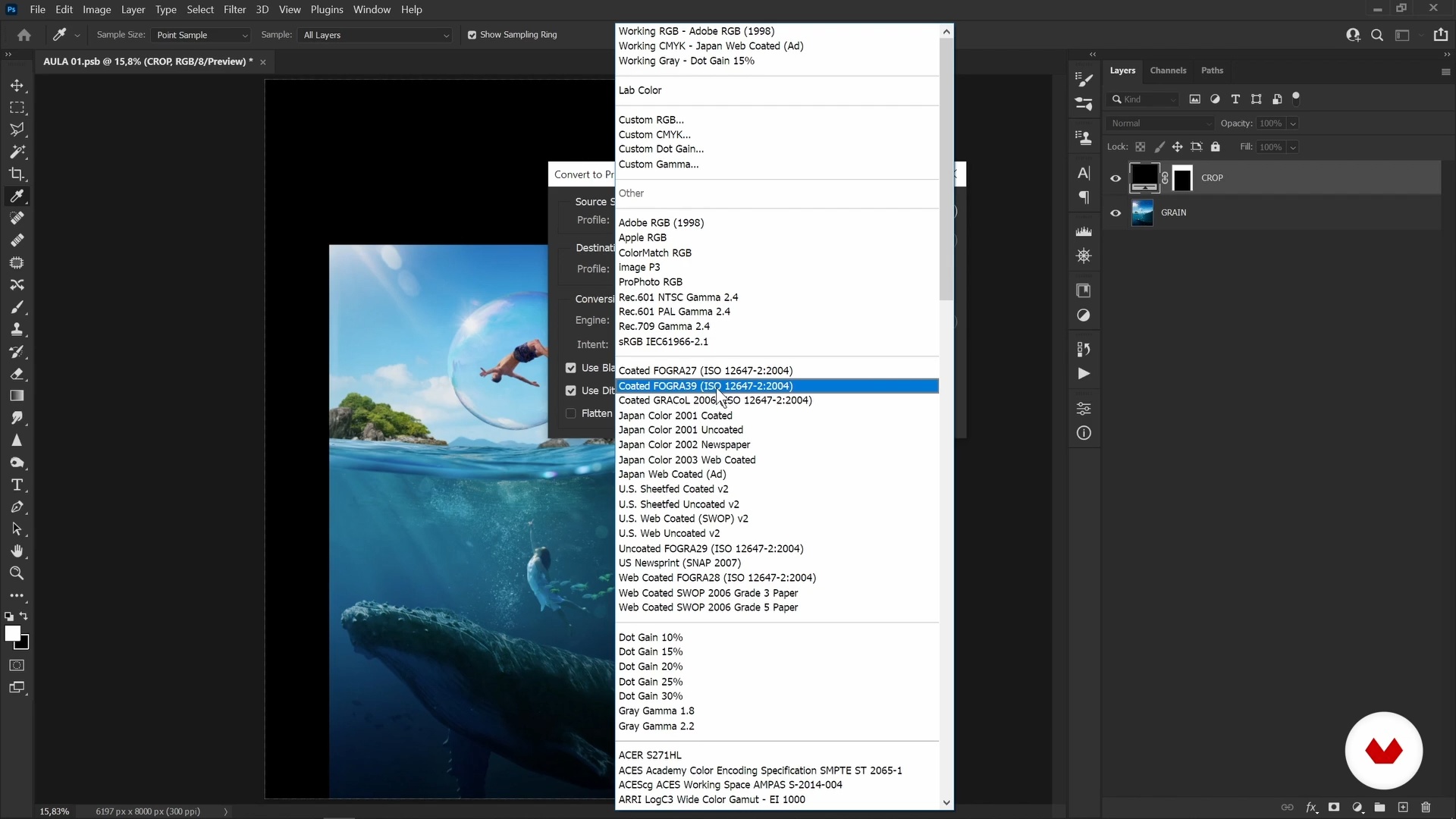Screen dimensions: 1456x819
Task: Enable the Flatten Image checkbox
Action: click(571, 413)
